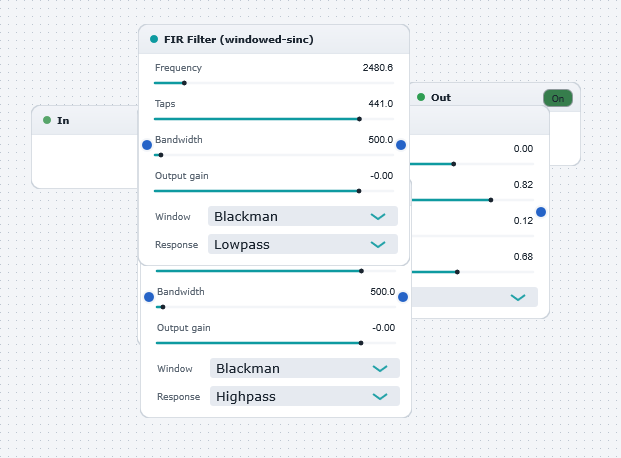
Task: Select the output port of the Highpass filter node
Action: coord(403,297)
